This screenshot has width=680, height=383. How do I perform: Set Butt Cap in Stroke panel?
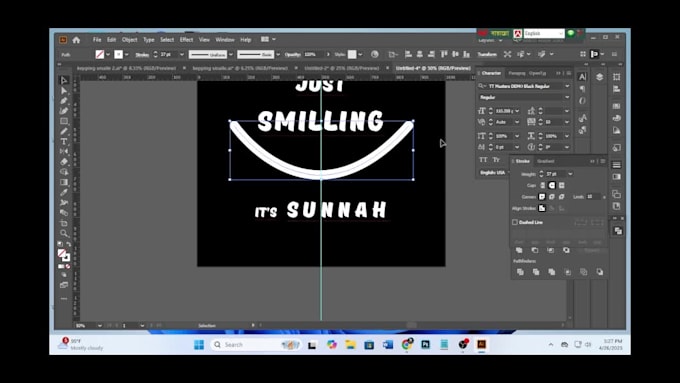(x=542, y=185)
